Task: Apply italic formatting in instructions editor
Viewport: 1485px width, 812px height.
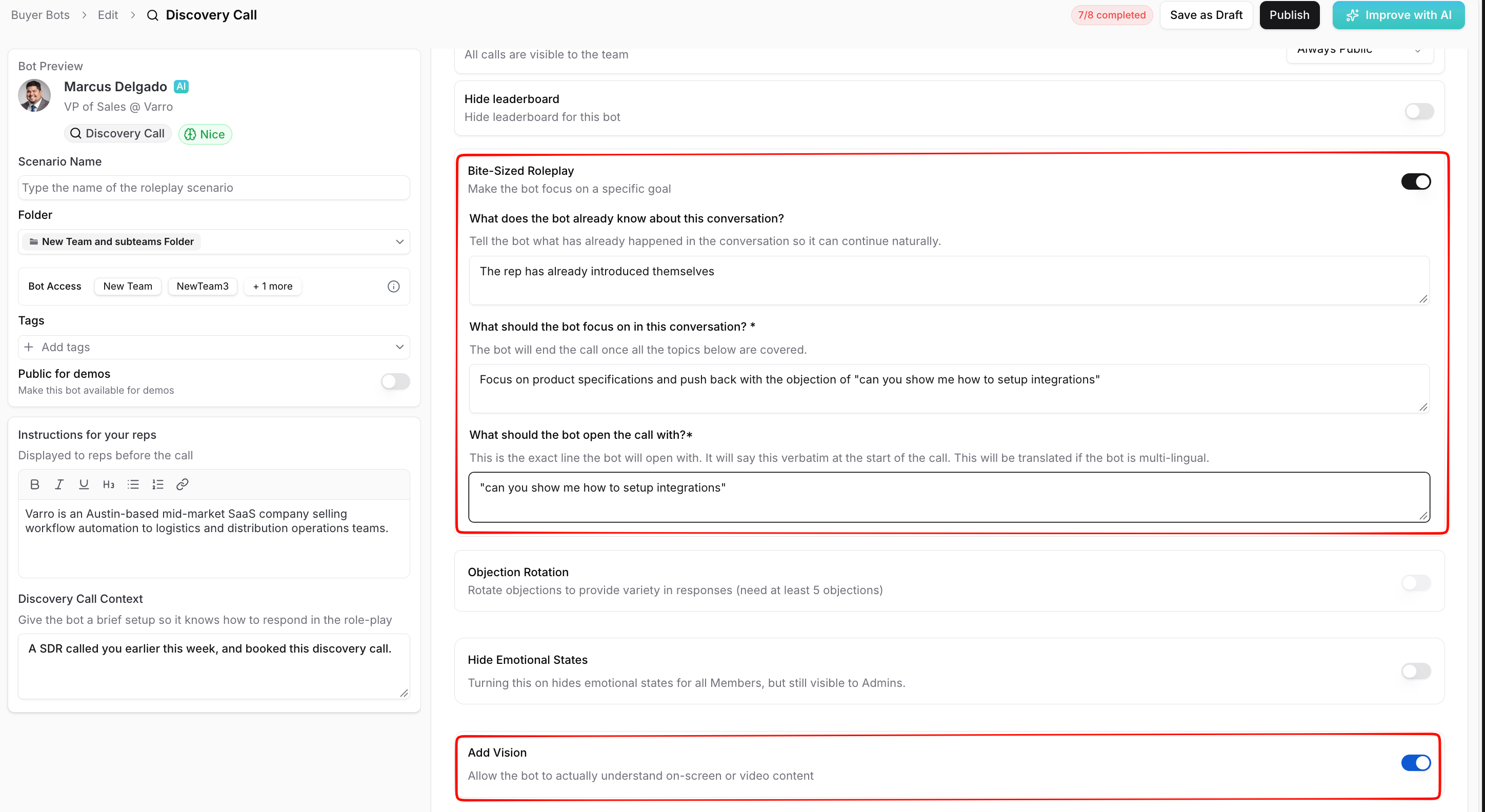Action: (59, 484)
